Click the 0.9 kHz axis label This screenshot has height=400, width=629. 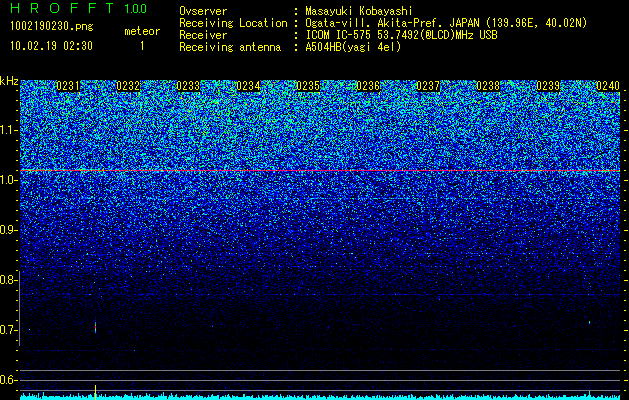(8, 230)
